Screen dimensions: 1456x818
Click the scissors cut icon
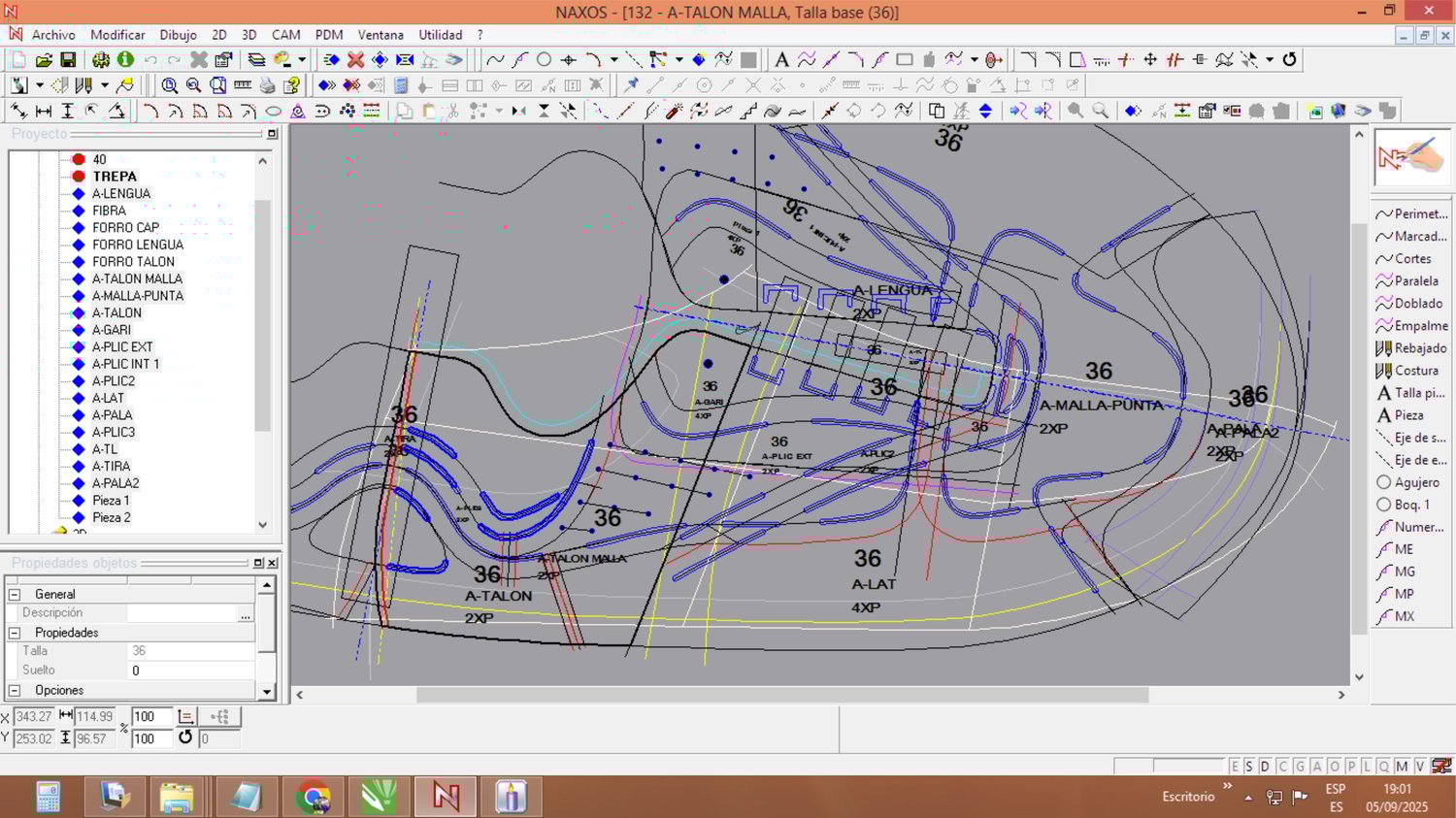[452, 112]
